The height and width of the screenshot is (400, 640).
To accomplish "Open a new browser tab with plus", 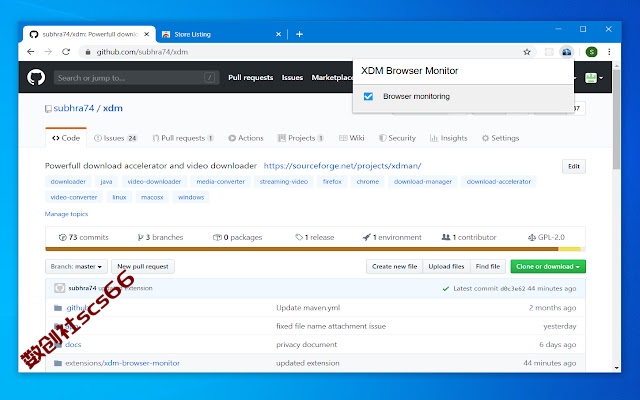I will click(x=299, y=34).
